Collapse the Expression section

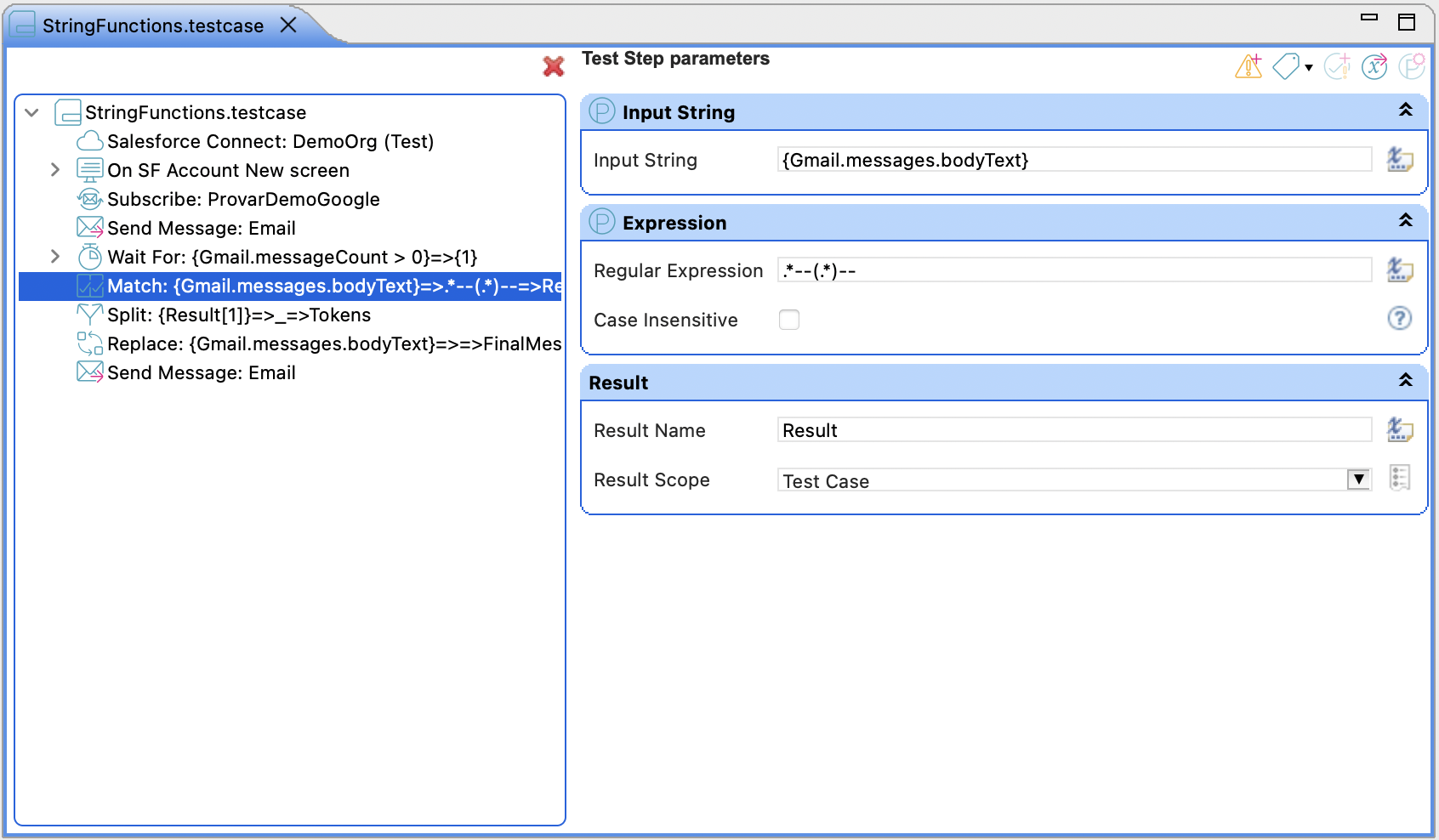point(1406,221)
